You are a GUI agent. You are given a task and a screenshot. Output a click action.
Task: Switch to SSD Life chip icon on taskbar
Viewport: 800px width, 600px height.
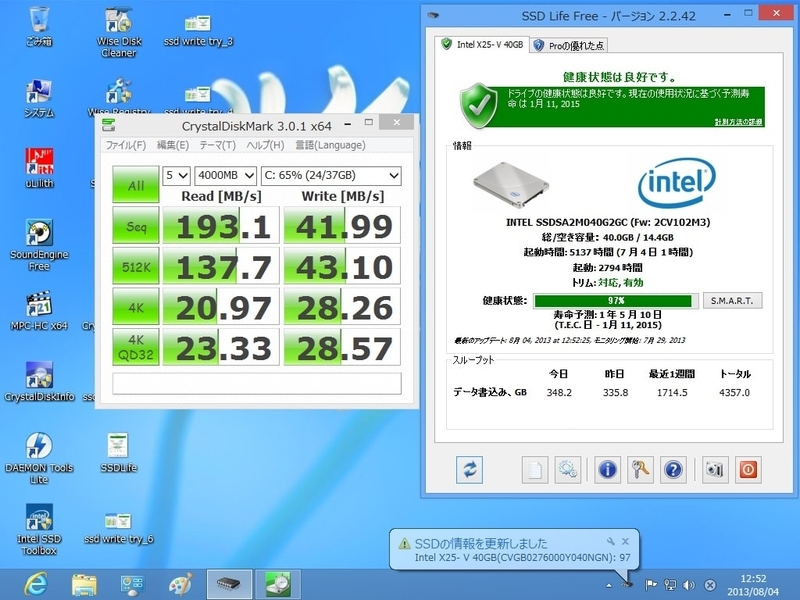click(x=229, y=584)
